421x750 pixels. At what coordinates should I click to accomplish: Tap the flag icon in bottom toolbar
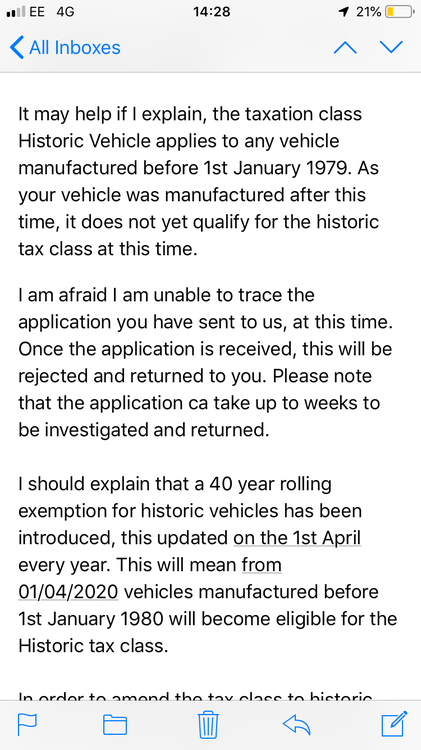tap(27, 724)
